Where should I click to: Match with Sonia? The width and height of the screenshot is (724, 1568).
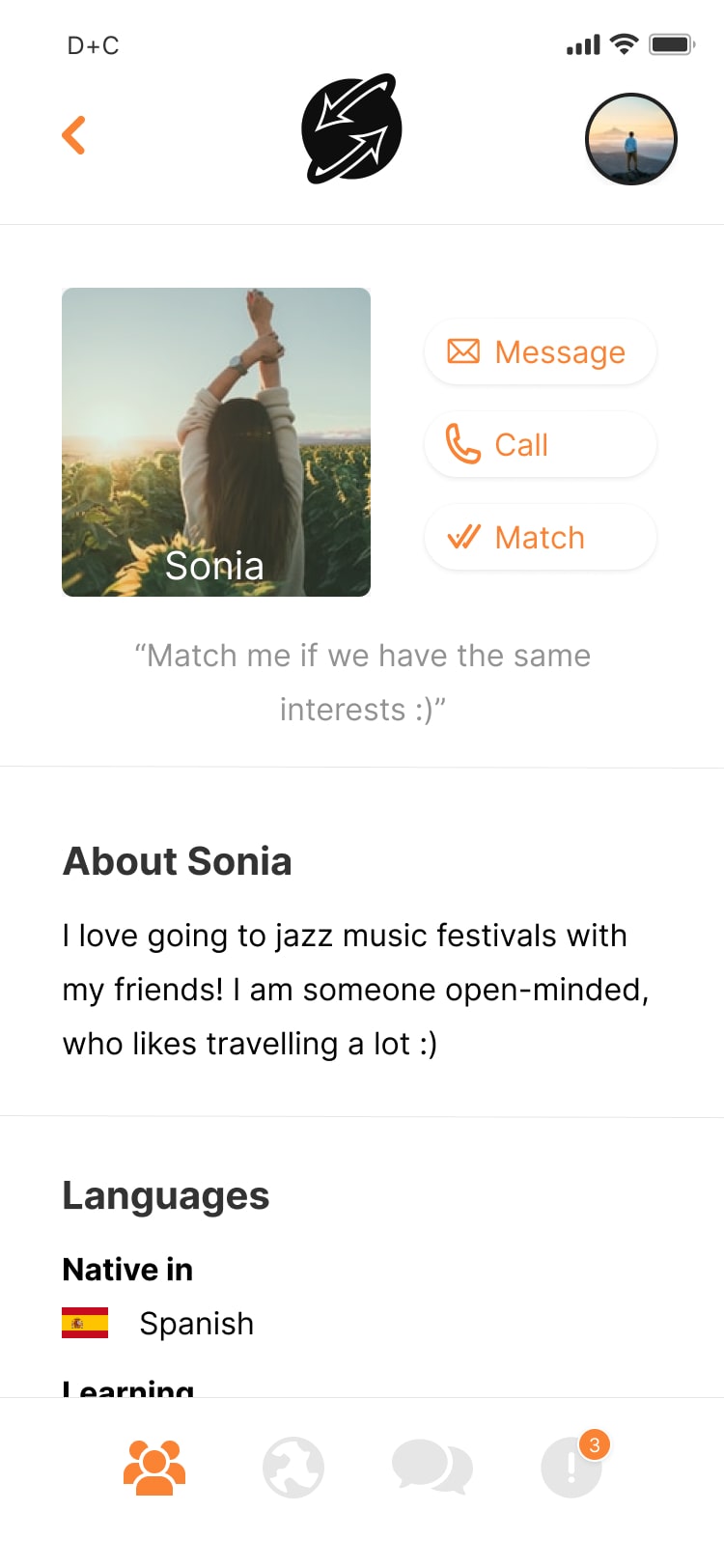click(x=541, y=537)
